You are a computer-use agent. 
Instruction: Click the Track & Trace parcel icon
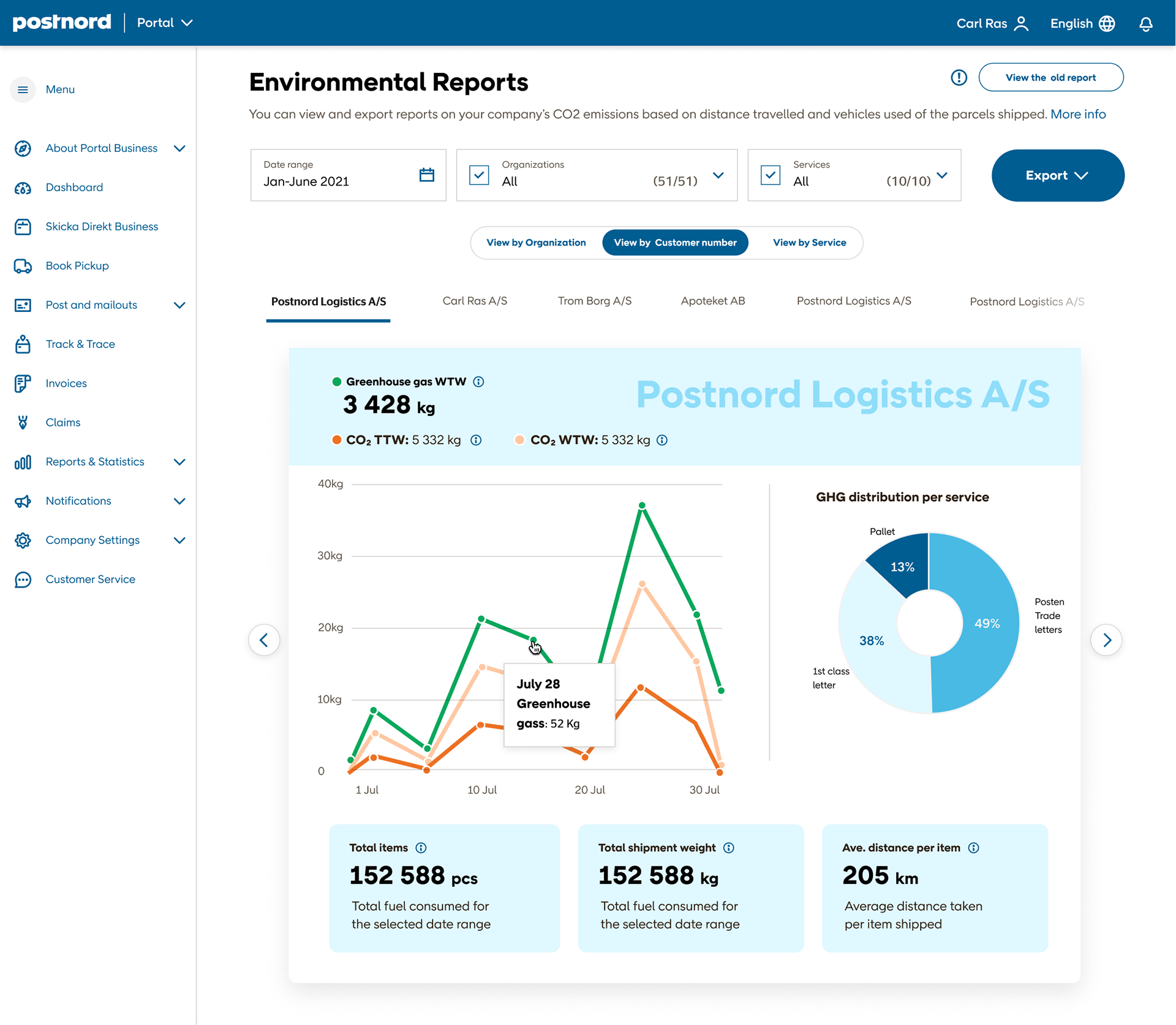[x=23, y=344]
